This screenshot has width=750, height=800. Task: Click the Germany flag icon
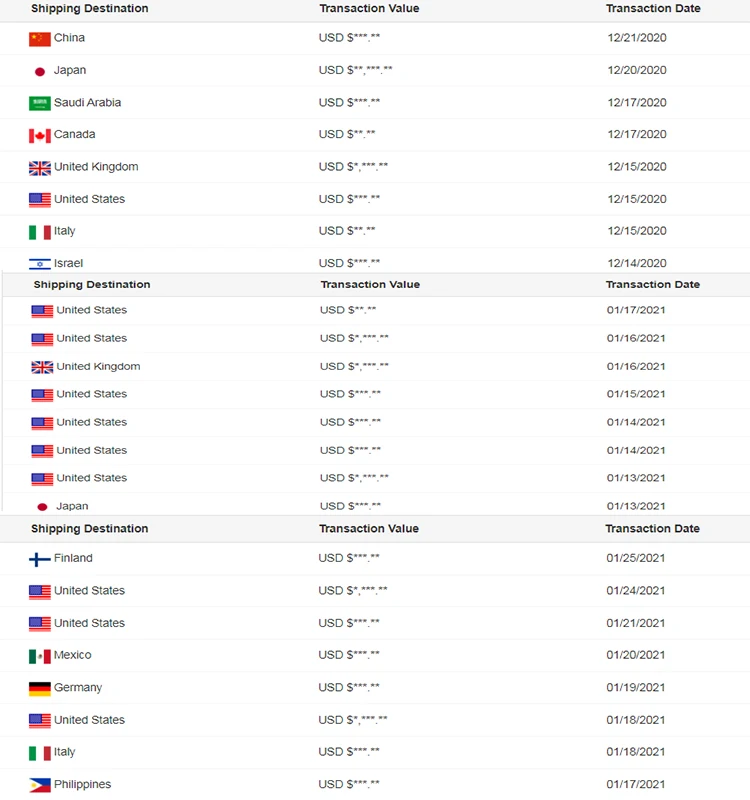[x=40, y=688]
